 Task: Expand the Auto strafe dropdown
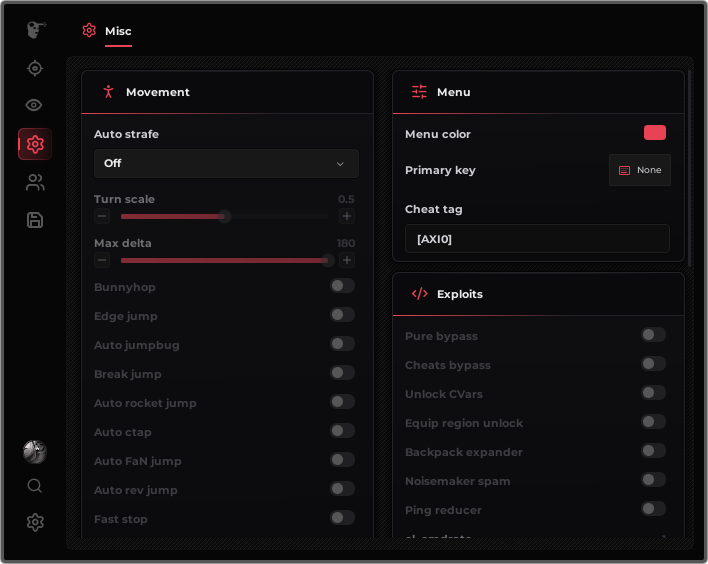(x=226, y=163)
